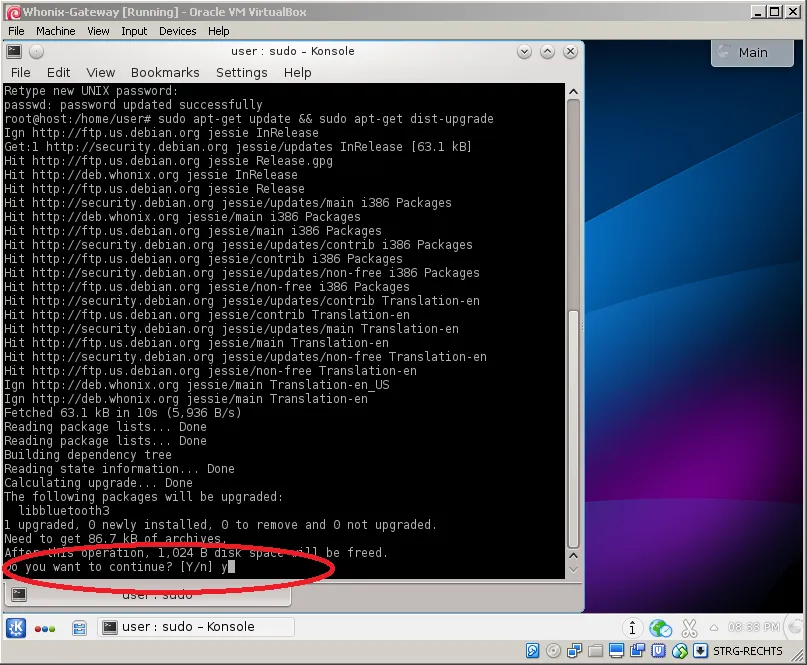Click the VirtualBox optical disc icon

click(553, 651)
